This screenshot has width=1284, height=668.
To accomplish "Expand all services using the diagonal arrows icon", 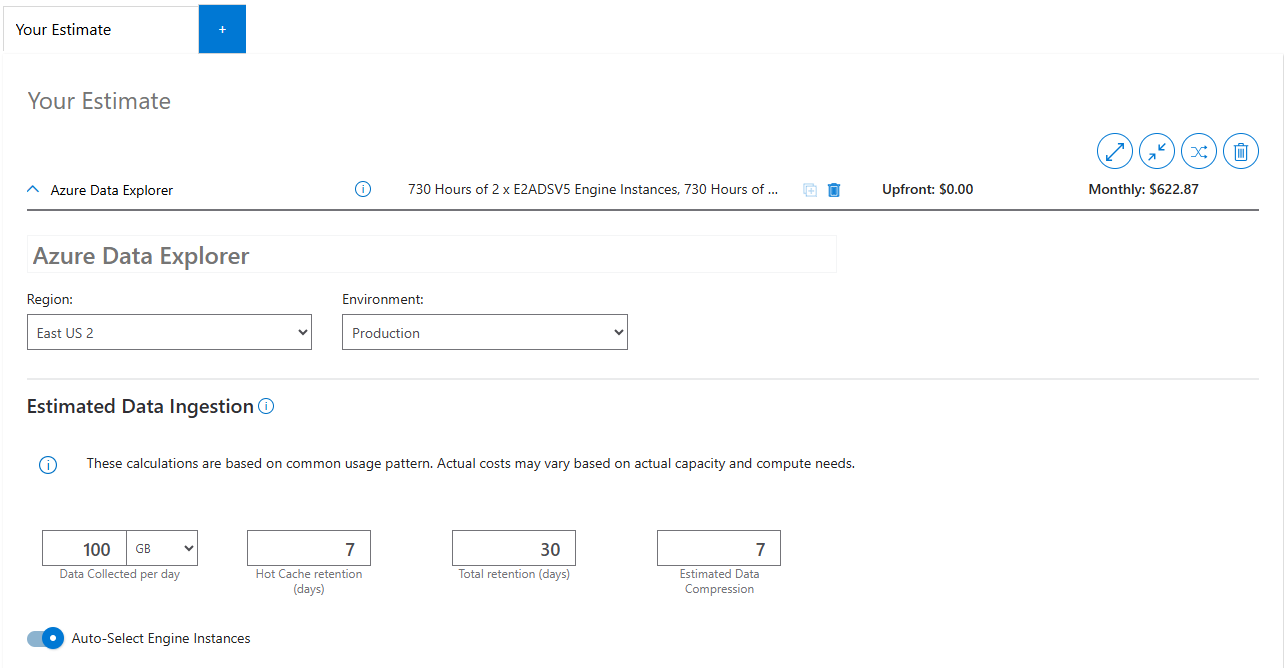I will pos(1114,151).
